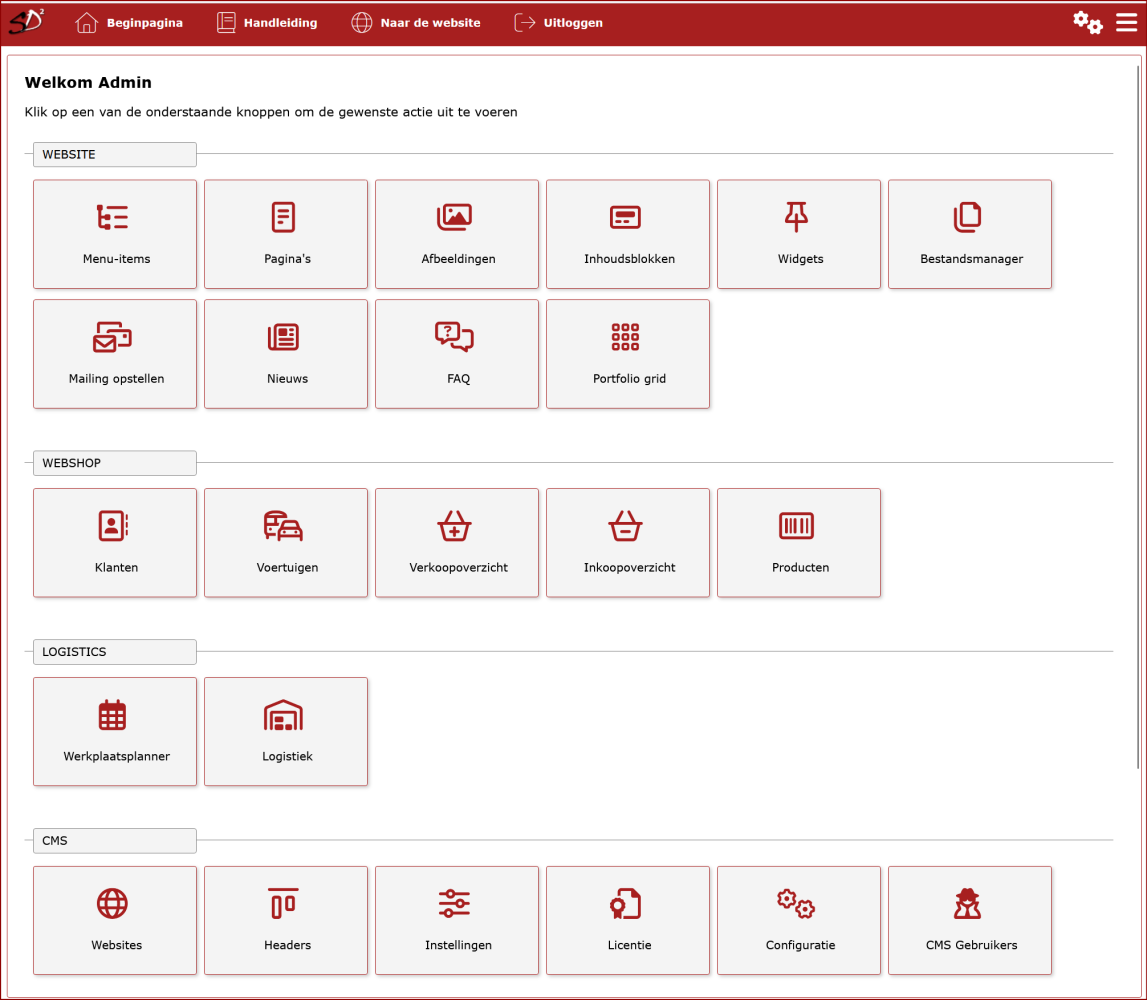Open the Mailing opstellen tile
Image resolution: width=1147 pixels, height=1000 pixels.
point(115,354)
